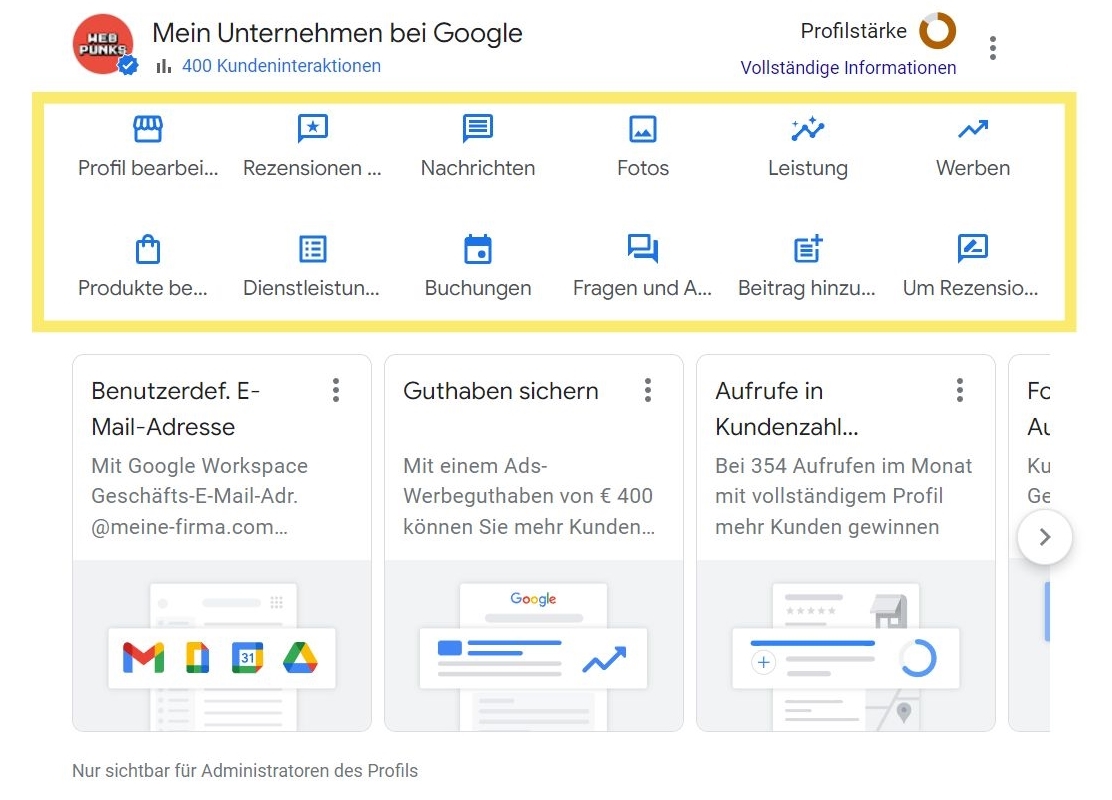Click the Beitrag hinzu... label
This screenshot has width=1112, height=800.
coord(807,289)
